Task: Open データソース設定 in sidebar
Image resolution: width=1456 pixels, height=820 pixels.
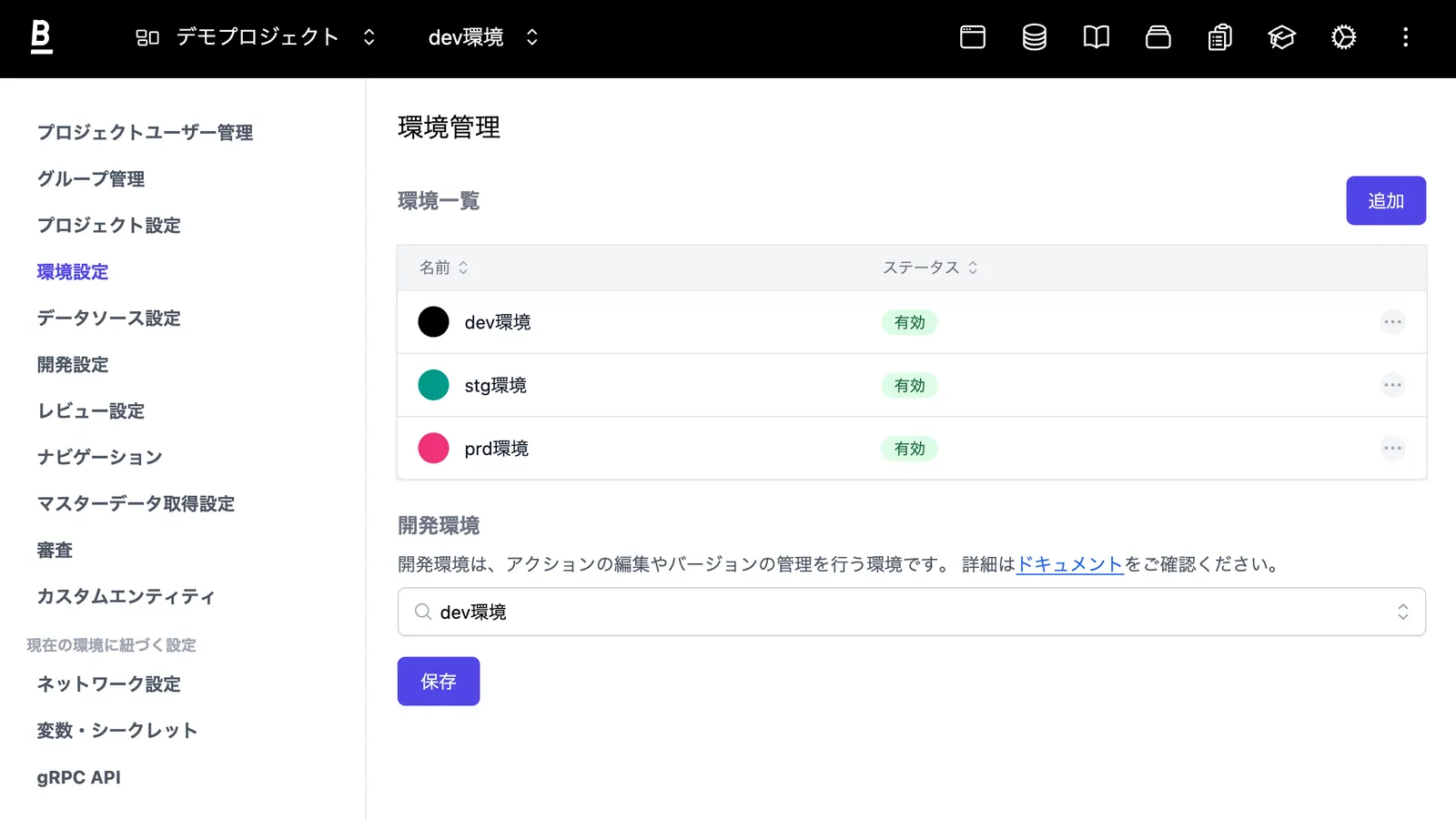Action: pyautogui.click(x=109, y=319)
